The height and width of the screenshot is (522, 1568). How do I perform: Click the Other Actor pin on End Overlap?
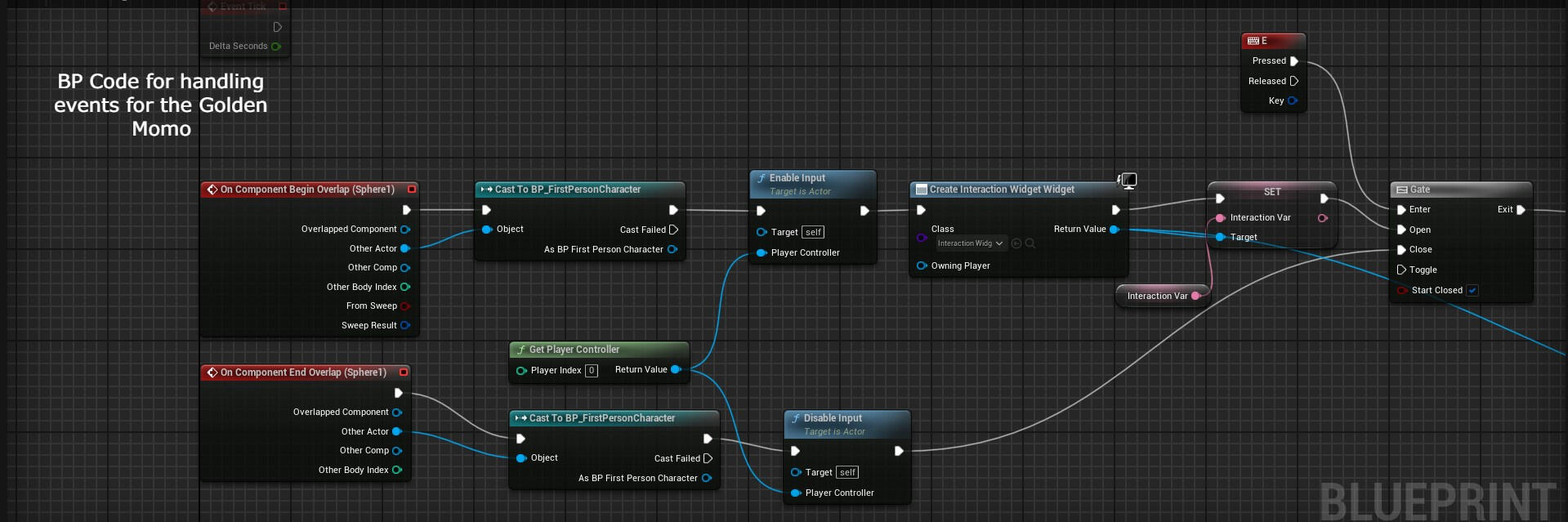[397, 431]
